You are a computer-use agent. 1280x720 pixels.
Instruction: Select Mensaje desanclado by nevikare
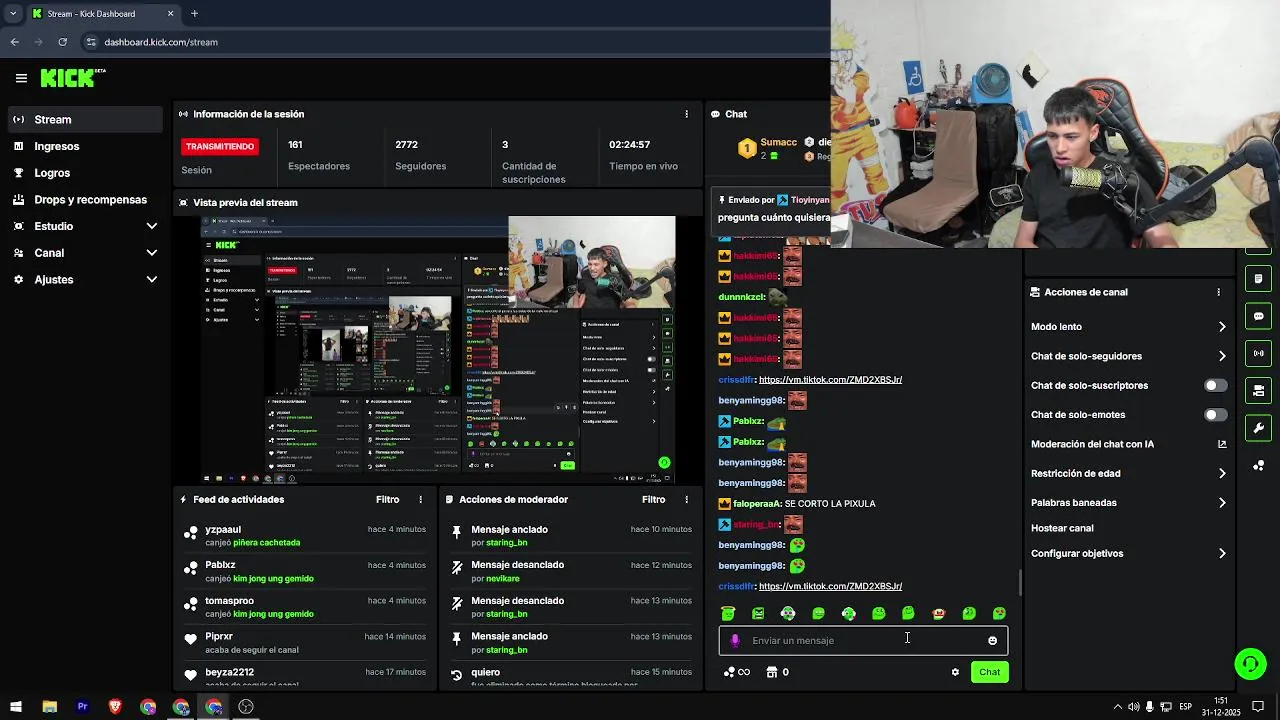pyautogui.click(x=570, y=571)
